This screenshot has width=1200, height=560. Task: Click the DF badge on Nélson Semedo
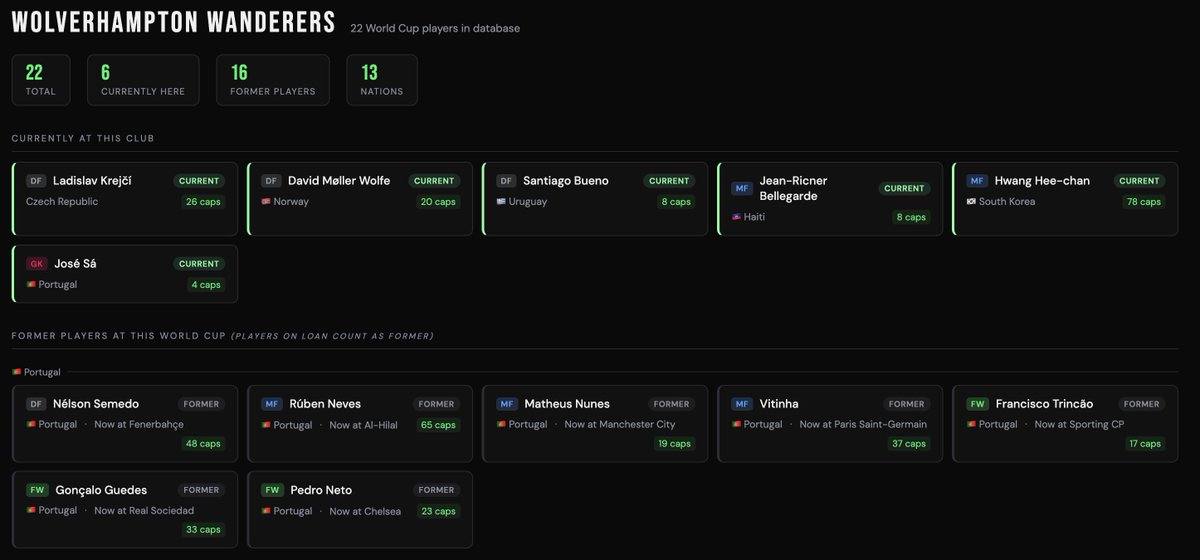tap(36, 404)
